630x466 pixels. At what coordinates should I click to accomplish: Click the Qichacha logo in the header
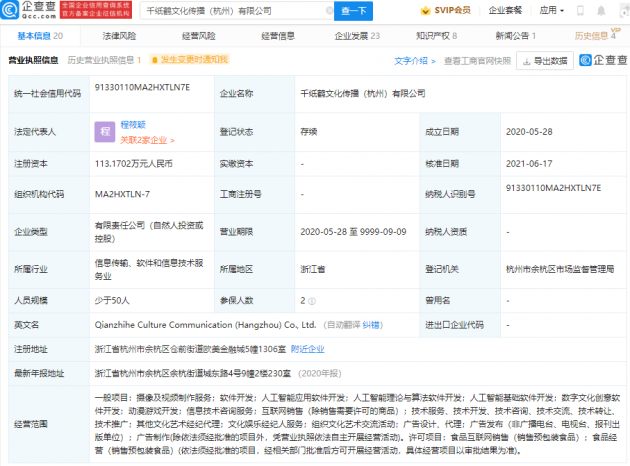(x=30, y=11)
